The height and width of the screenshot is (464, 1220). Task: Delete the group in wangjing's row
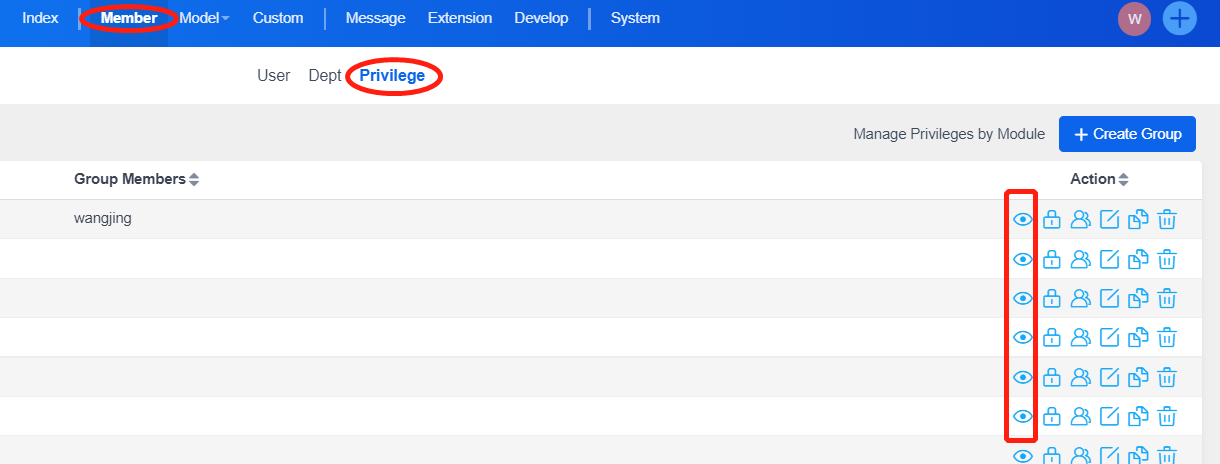[x=1167, y=220]
